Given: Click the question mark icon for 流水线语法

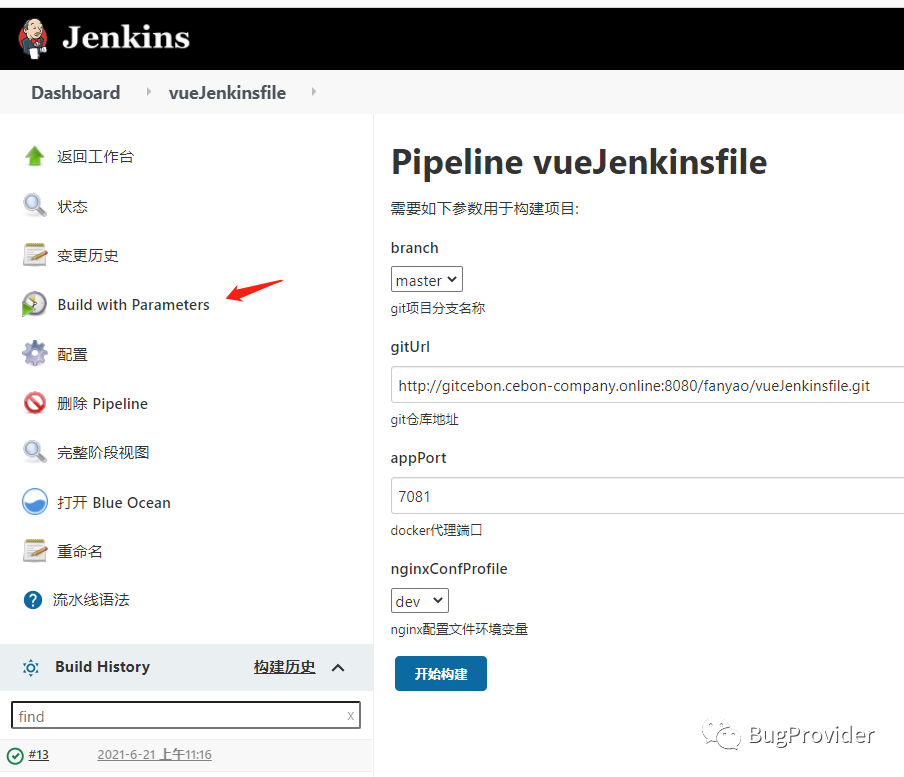Looking at the screenshot, I should coord(34,600).
